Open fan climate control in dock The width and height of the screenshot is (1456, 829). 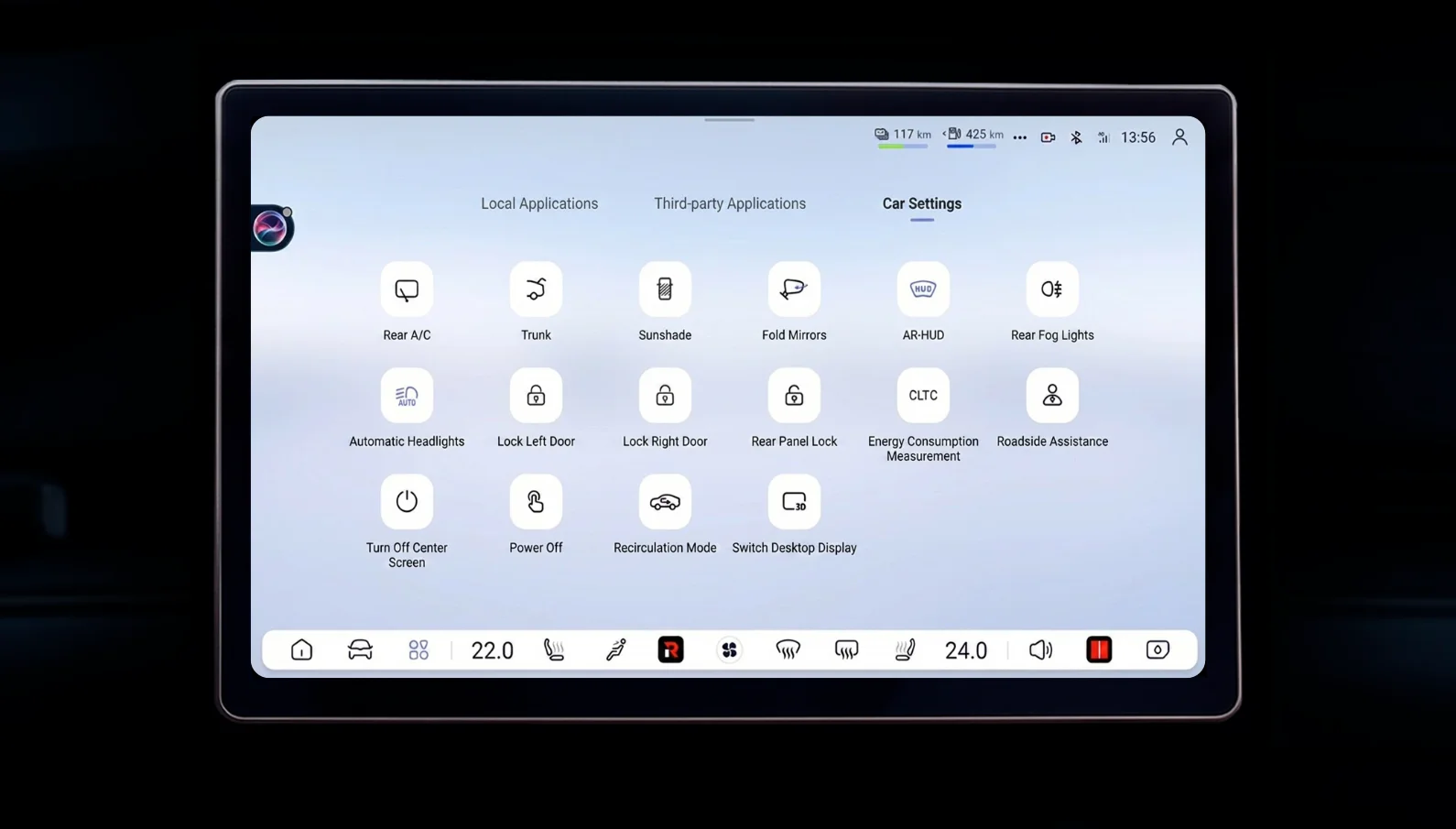pos(729,650)
